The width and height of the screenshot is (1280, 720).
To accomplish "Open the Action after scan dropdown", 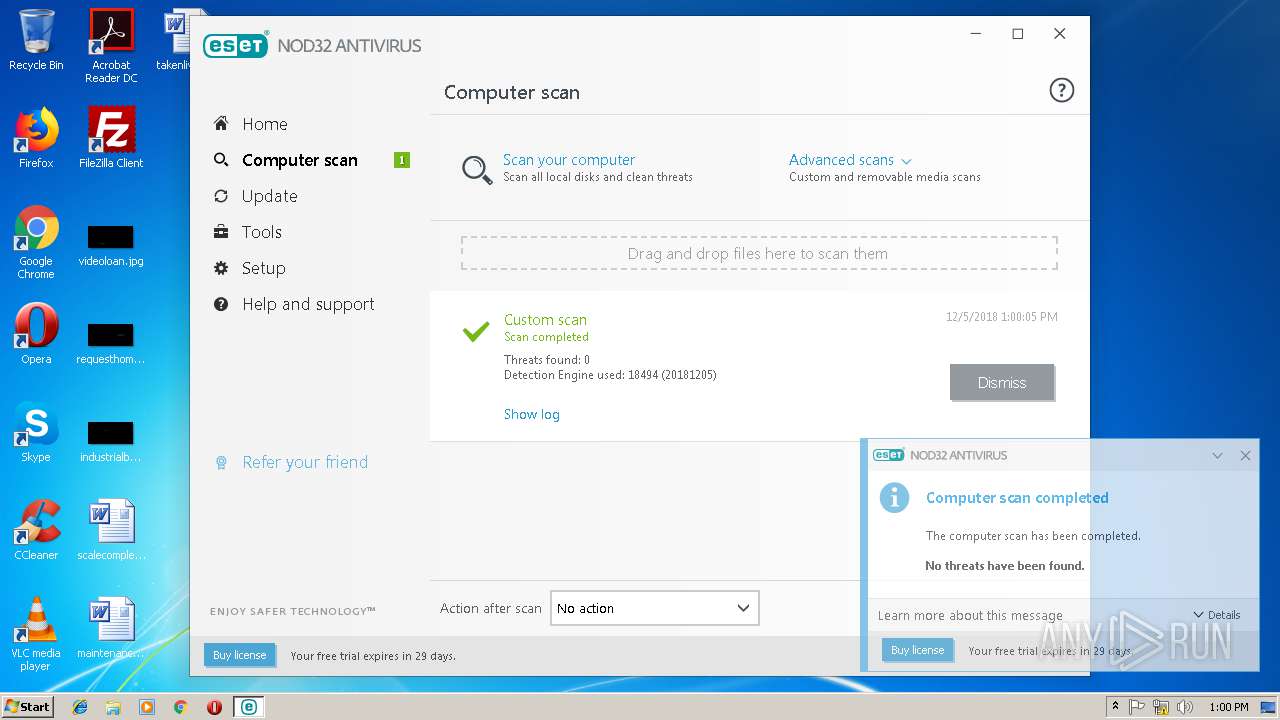I will click(654, 608).
